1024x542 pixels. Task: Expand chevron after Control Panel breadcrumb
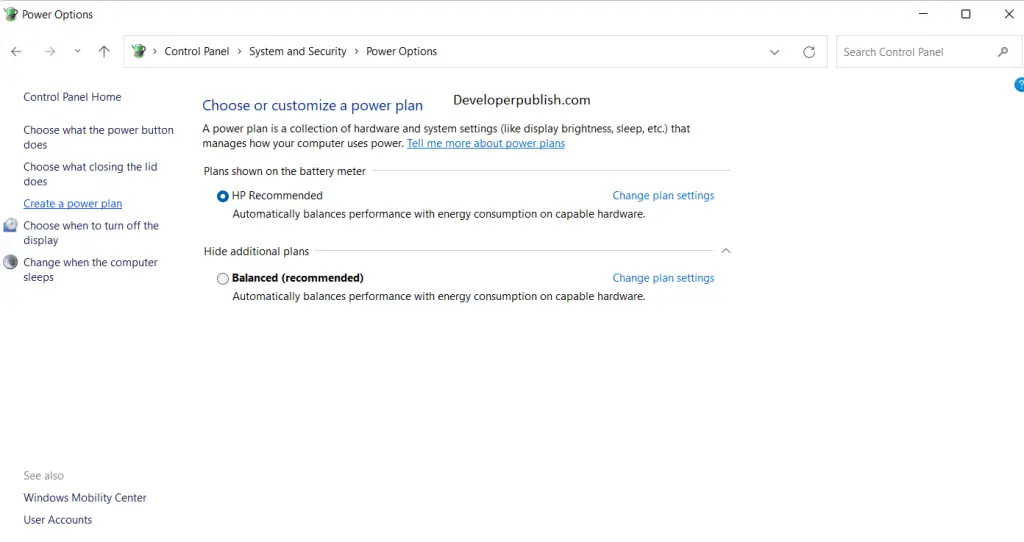239,52
